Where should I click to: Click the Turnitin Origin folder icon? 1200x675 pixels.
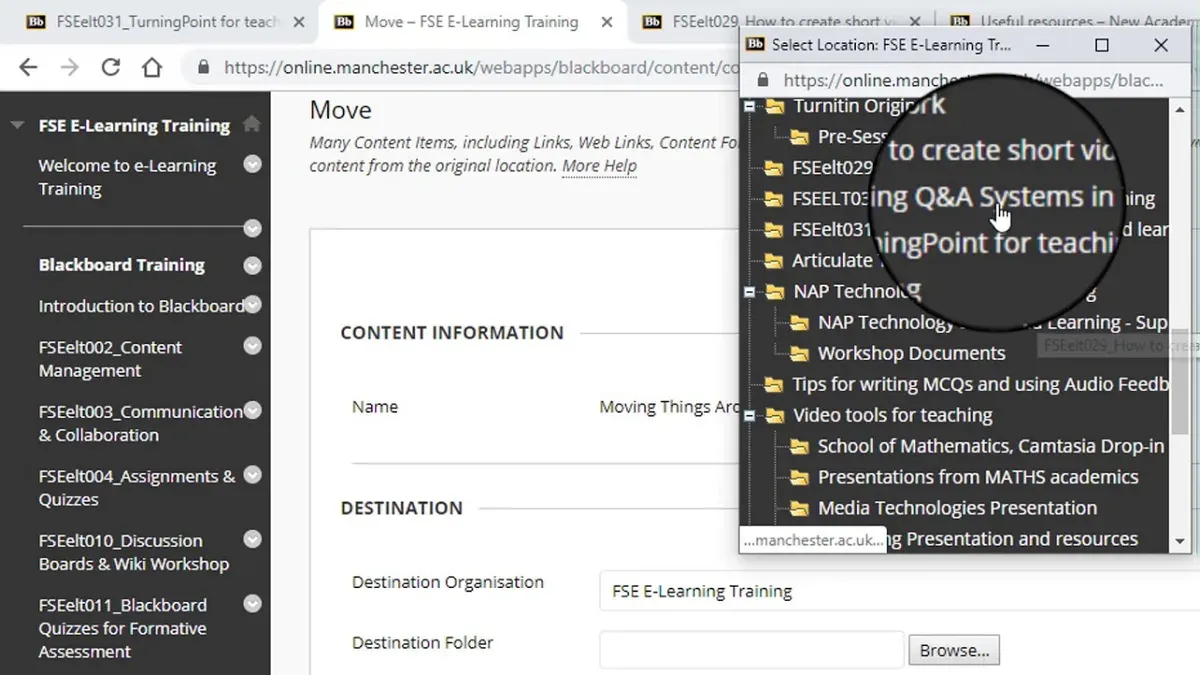point(774,106)
